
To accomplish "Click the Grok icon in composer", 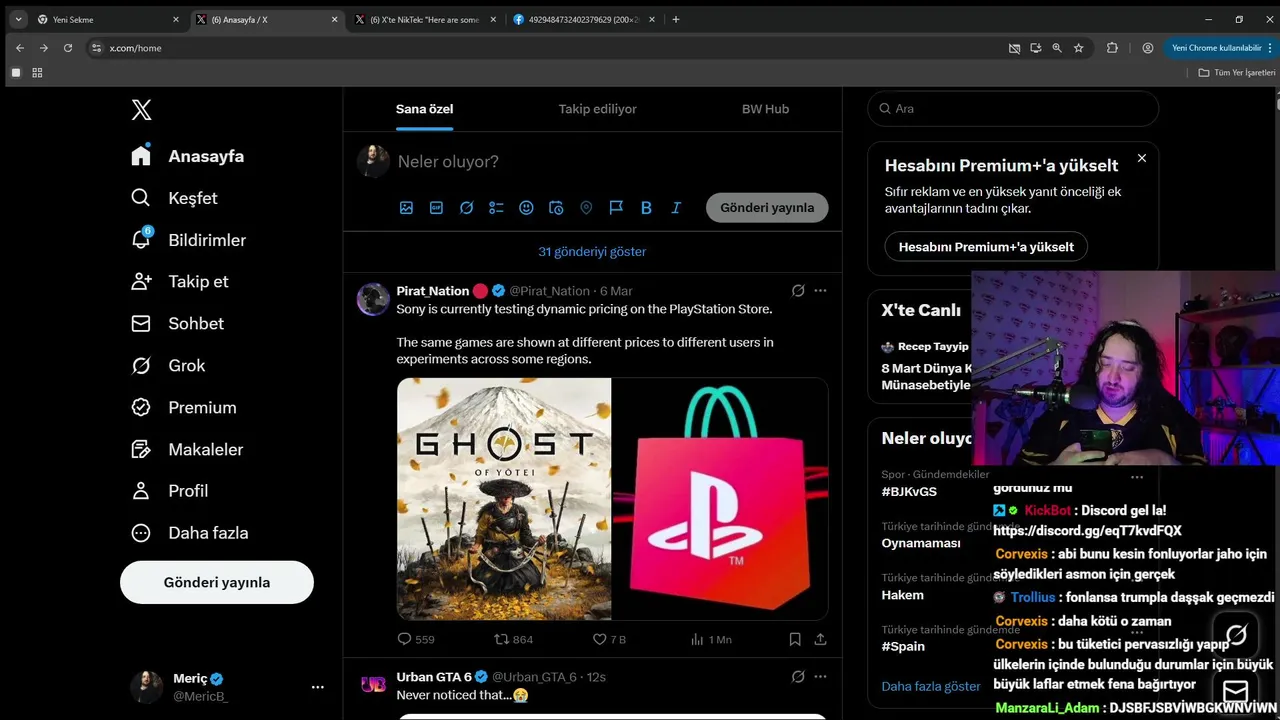I will pyautogui.click(x=466, y=208).
